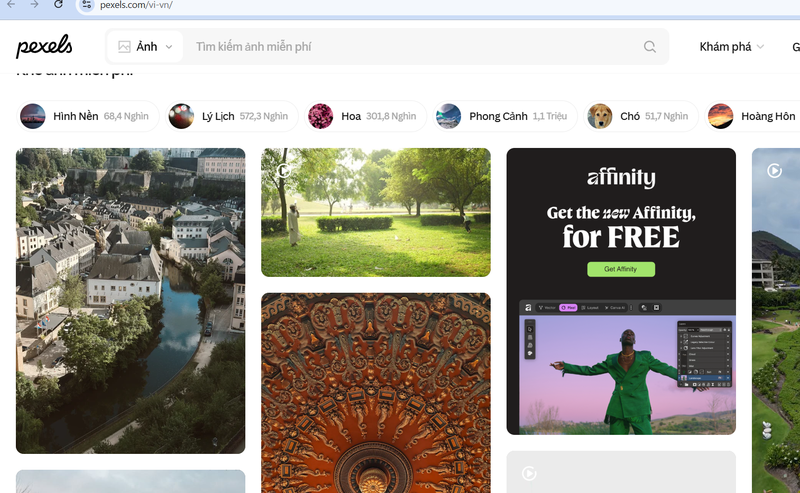Viewport: 800px width, 493px height.
Task: Click the play icon on the park video
Action: coord(284,170)
